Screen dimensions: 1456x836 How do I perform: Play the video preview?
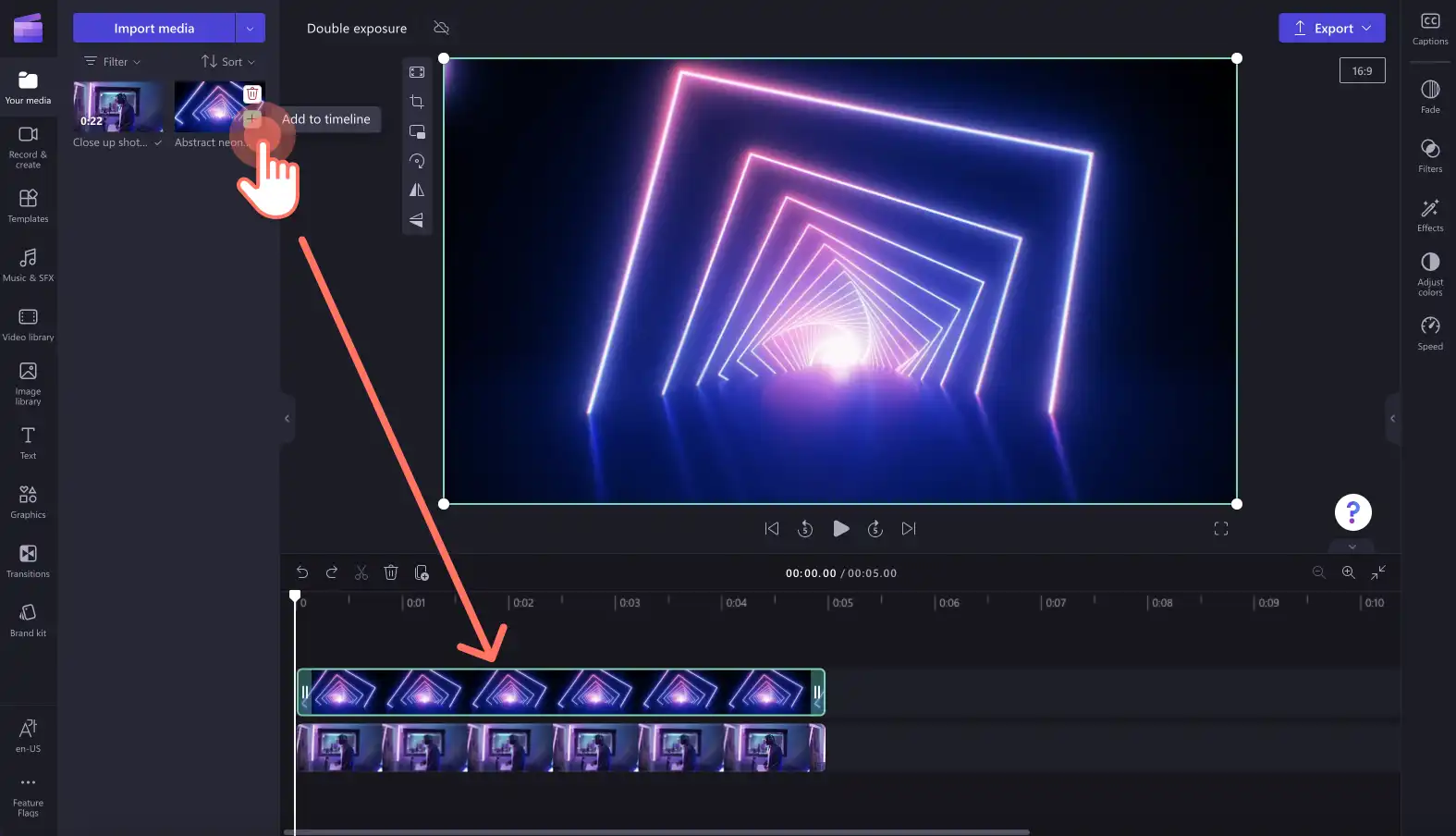click(x=840, y=529)
